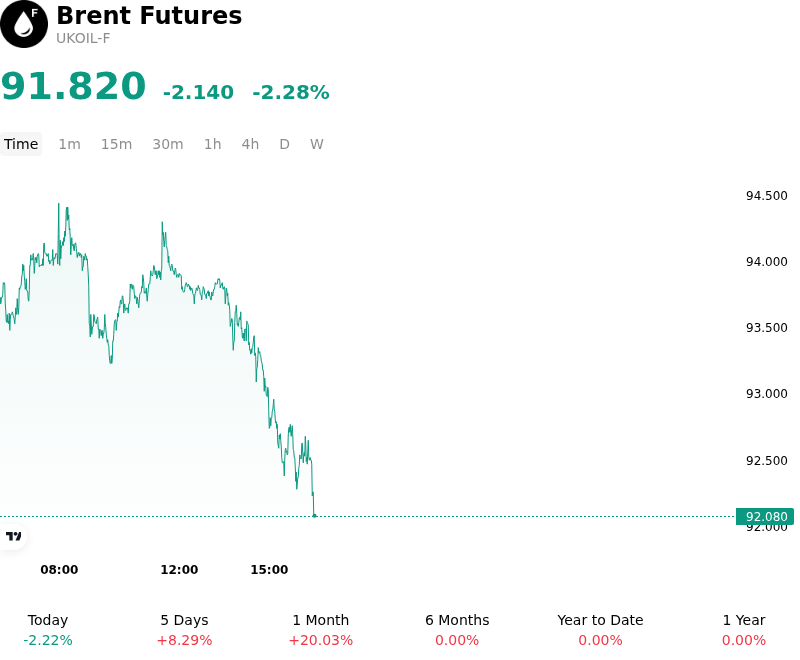This screenshot has height=660, width=800.
Task: Switch to the 15m interval
Action: [x=116, y=144]
